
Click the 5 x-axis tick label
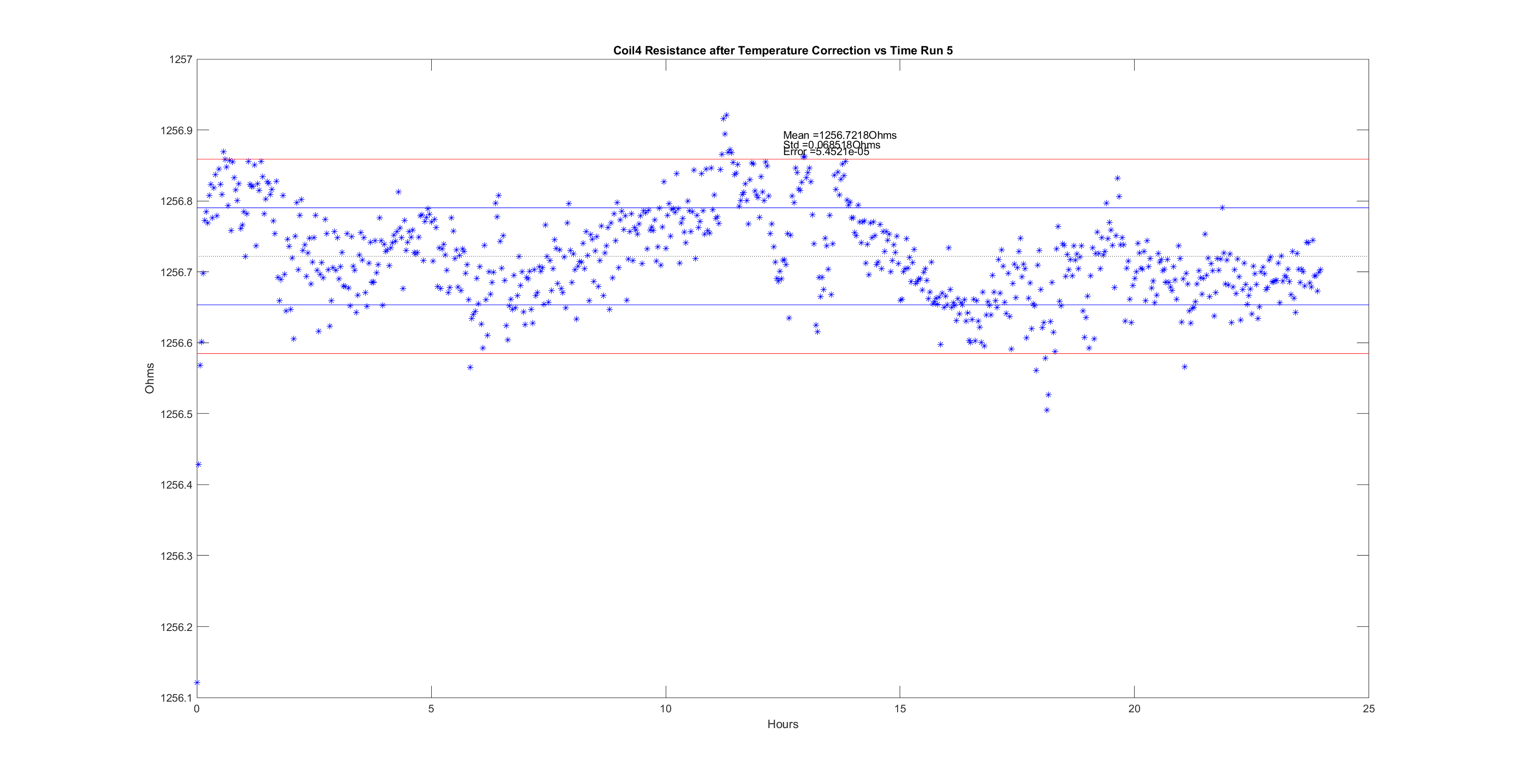click(x=431, y=709)
